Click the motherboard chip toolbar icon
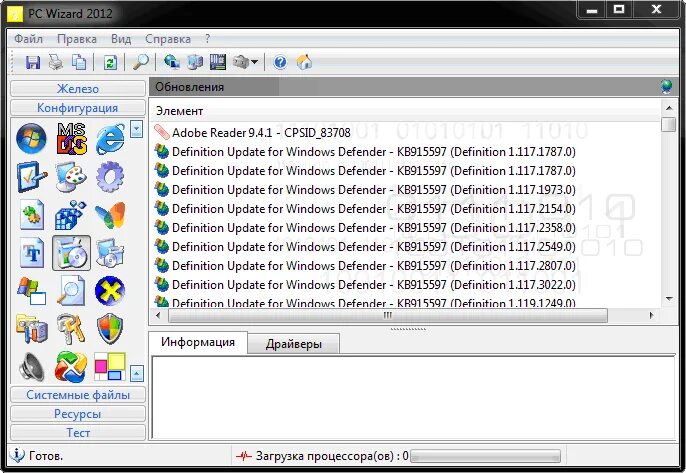The height and width of the screenshot is (473, 686). 218,62
